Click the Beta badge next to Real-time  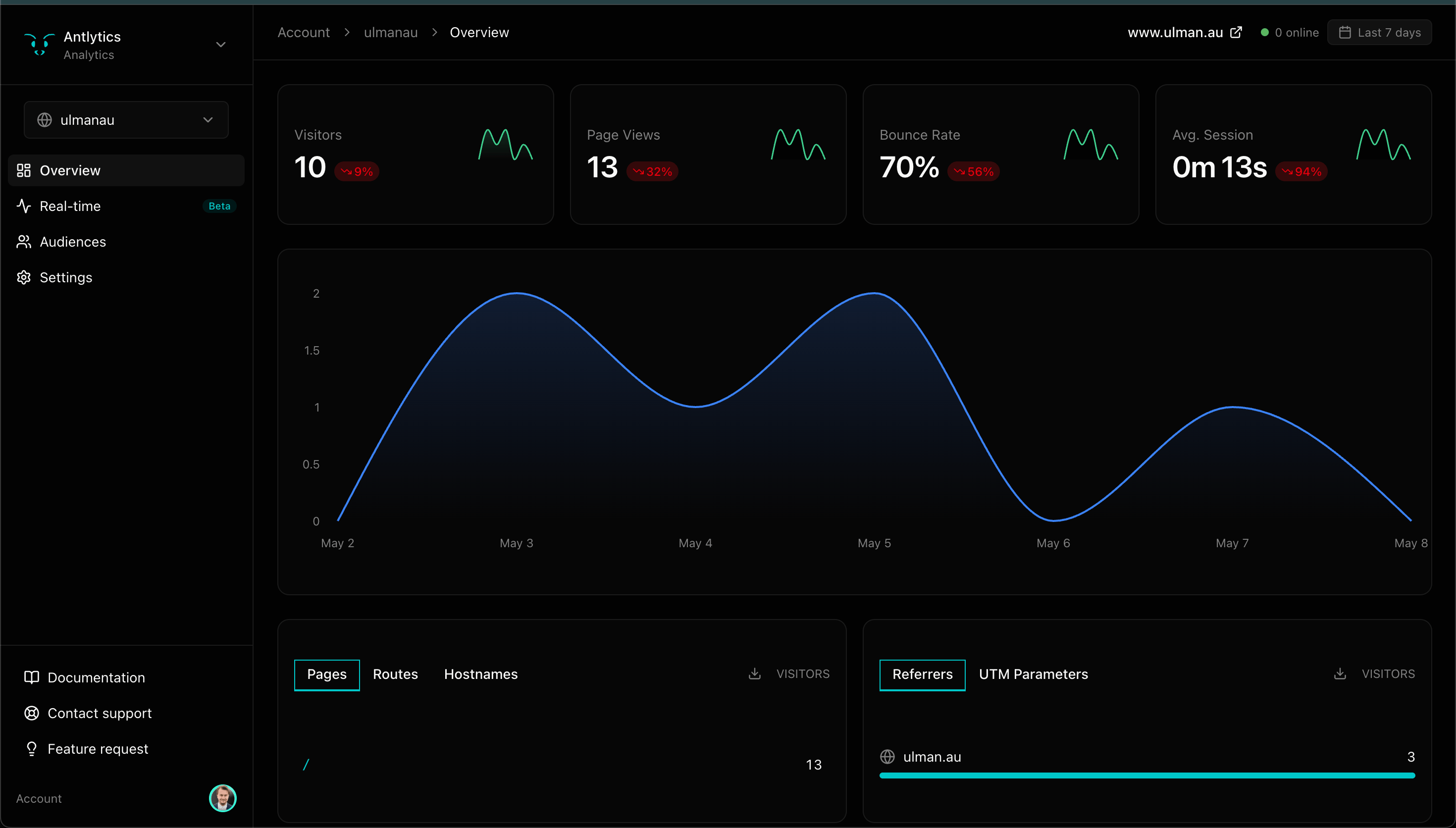pyautogui.click(x=219, y=206)
